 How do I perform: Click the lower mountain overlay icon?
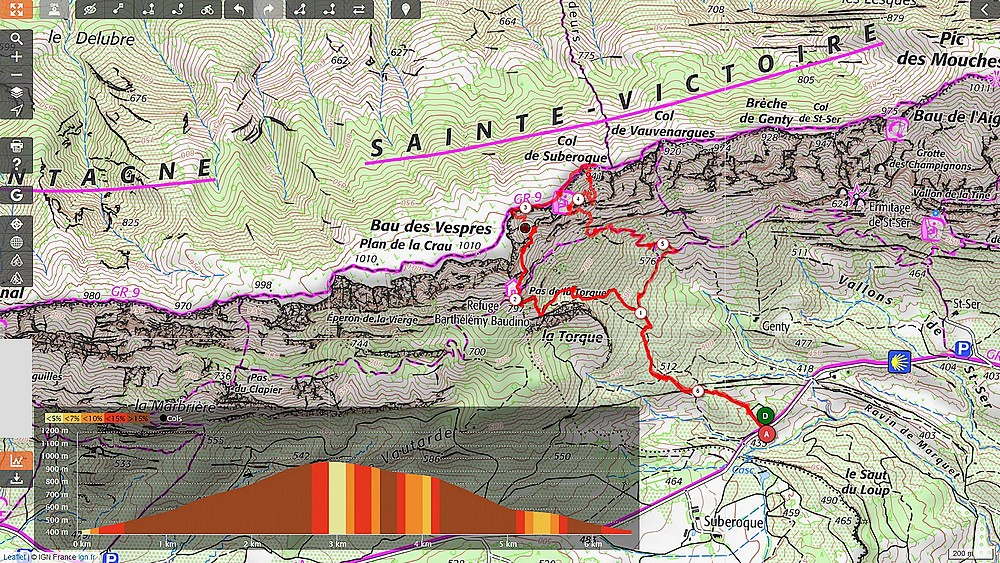click(x=16, y=278)
